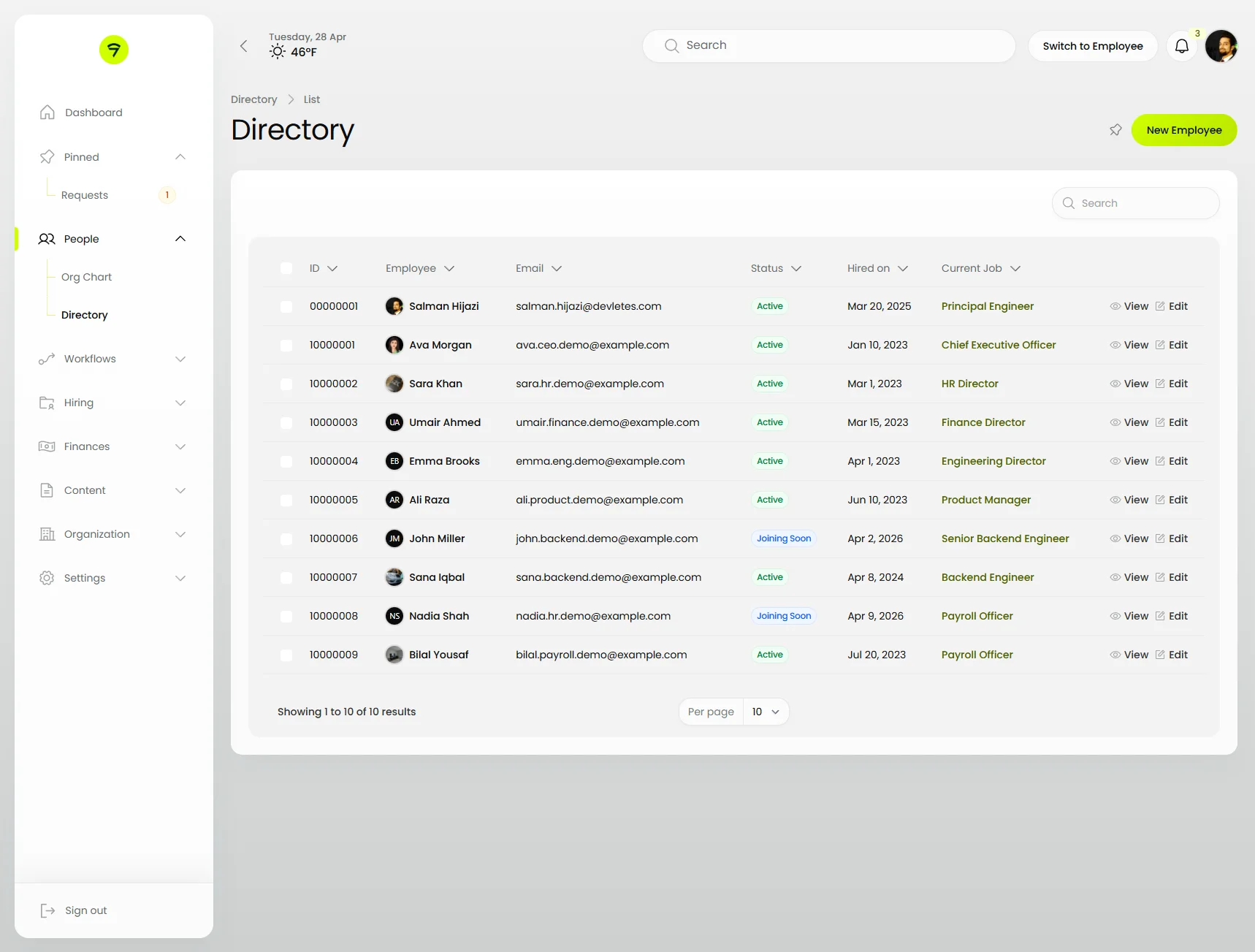Select the Workflows icon in the sidebar
Image resolution: width=1255 pixels, height=952 pixels.
point(47,359)
